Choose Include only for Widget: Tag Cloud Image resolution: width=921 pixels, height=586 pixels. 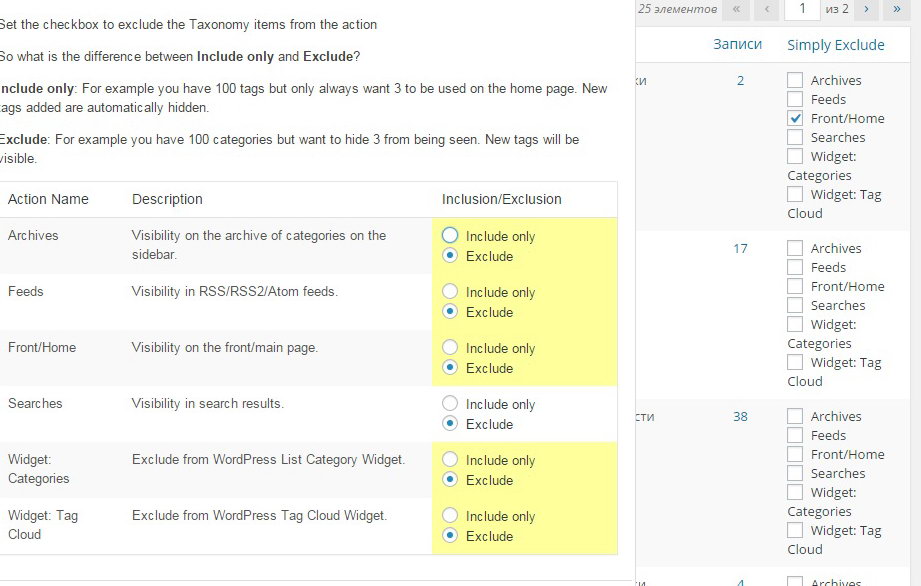coord(450,516)
